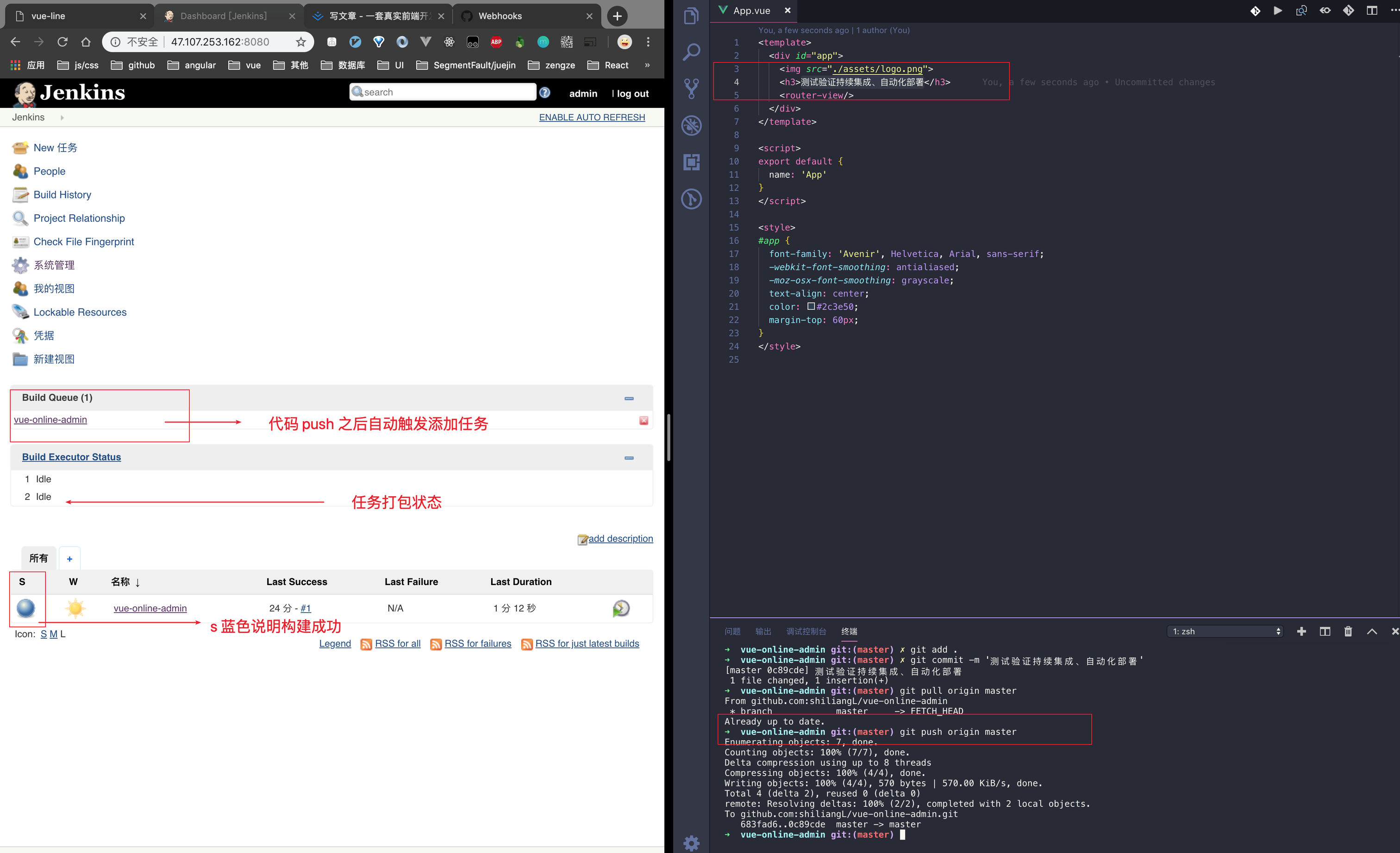
Task: Collapse the Build Executor Status panel
Action: click(628, 458)
